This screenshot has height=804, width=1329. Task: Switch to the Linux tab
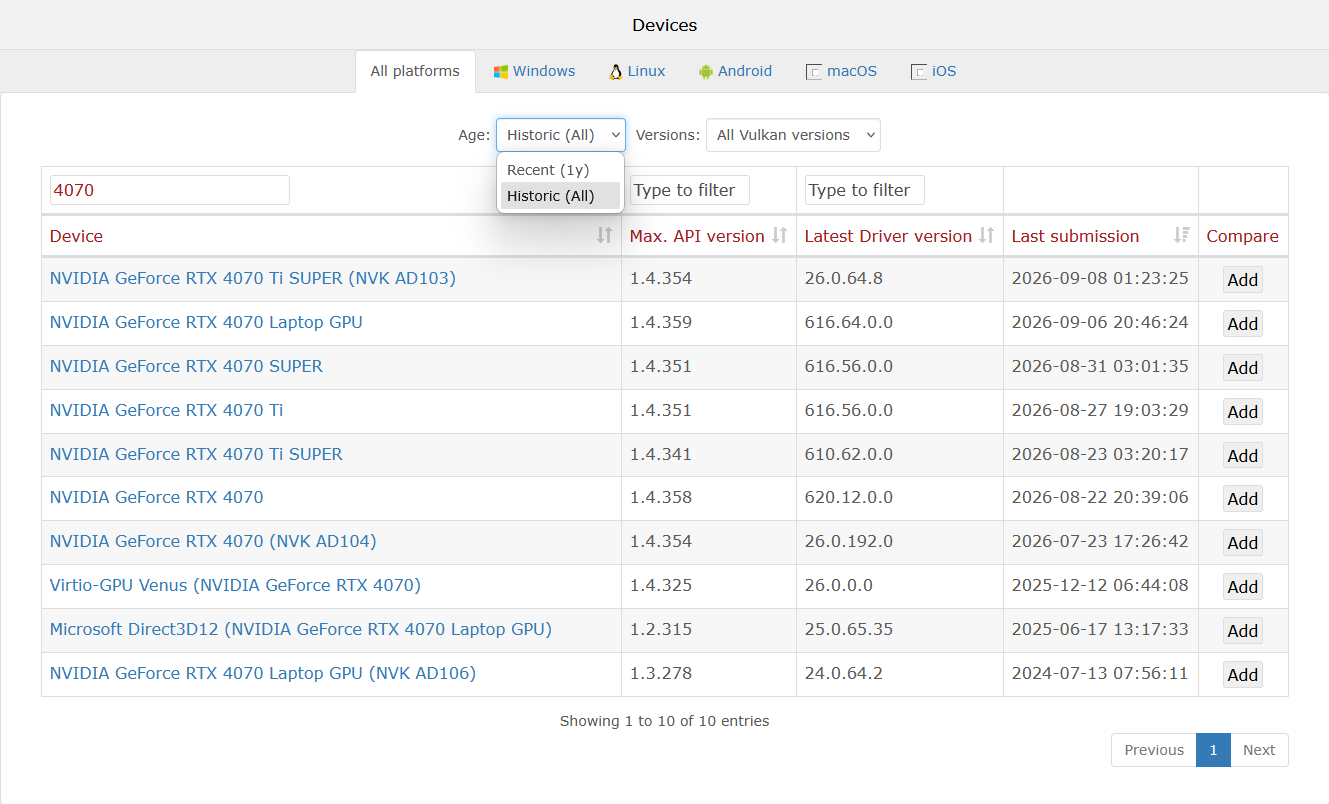(x=637, y=71)
